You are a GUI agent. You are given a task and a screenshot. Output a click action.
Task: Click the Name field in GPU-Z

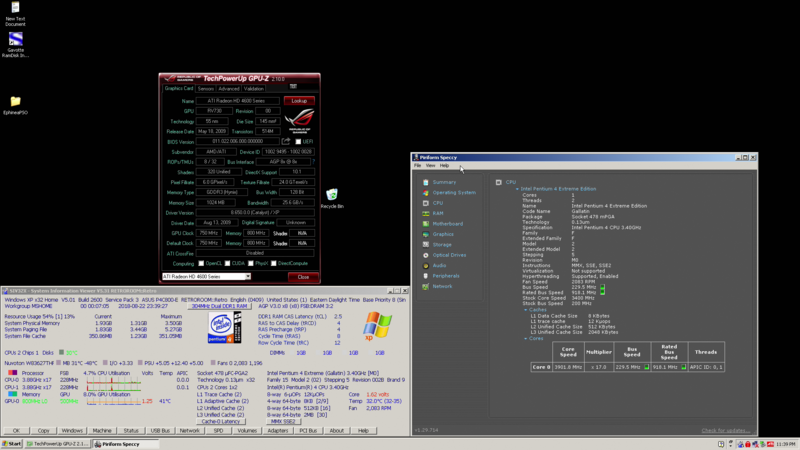click(x=238, y=101)
